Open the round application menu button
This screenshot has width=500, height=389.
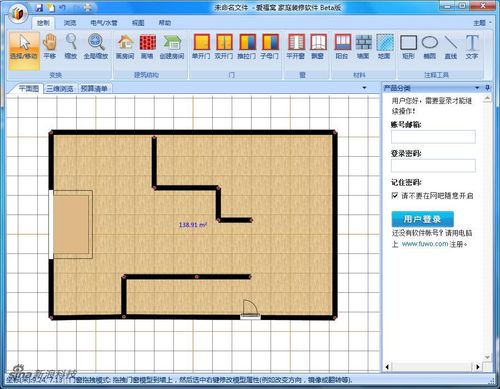pos(18,14)
